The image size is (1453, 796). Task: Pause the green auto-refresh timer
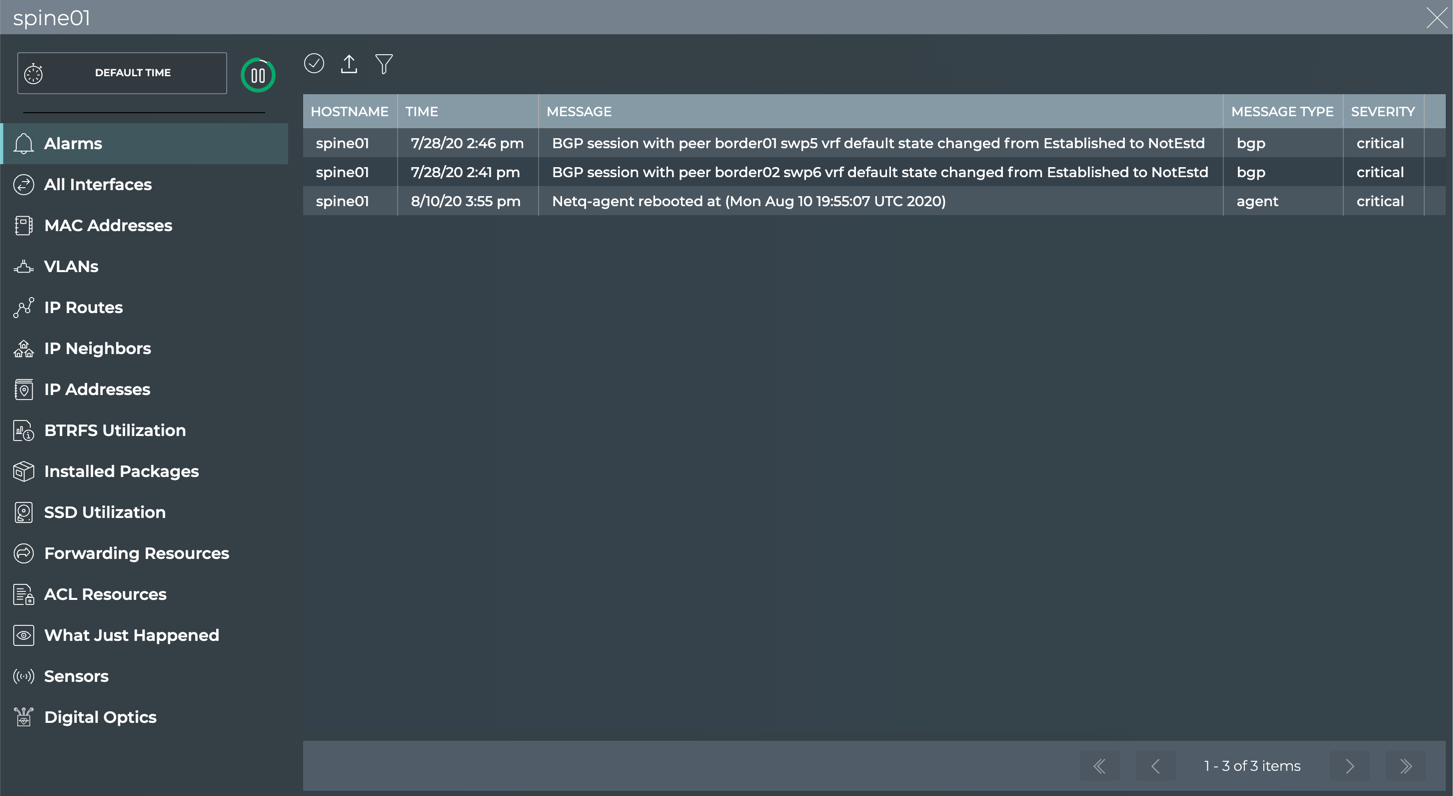258,75
